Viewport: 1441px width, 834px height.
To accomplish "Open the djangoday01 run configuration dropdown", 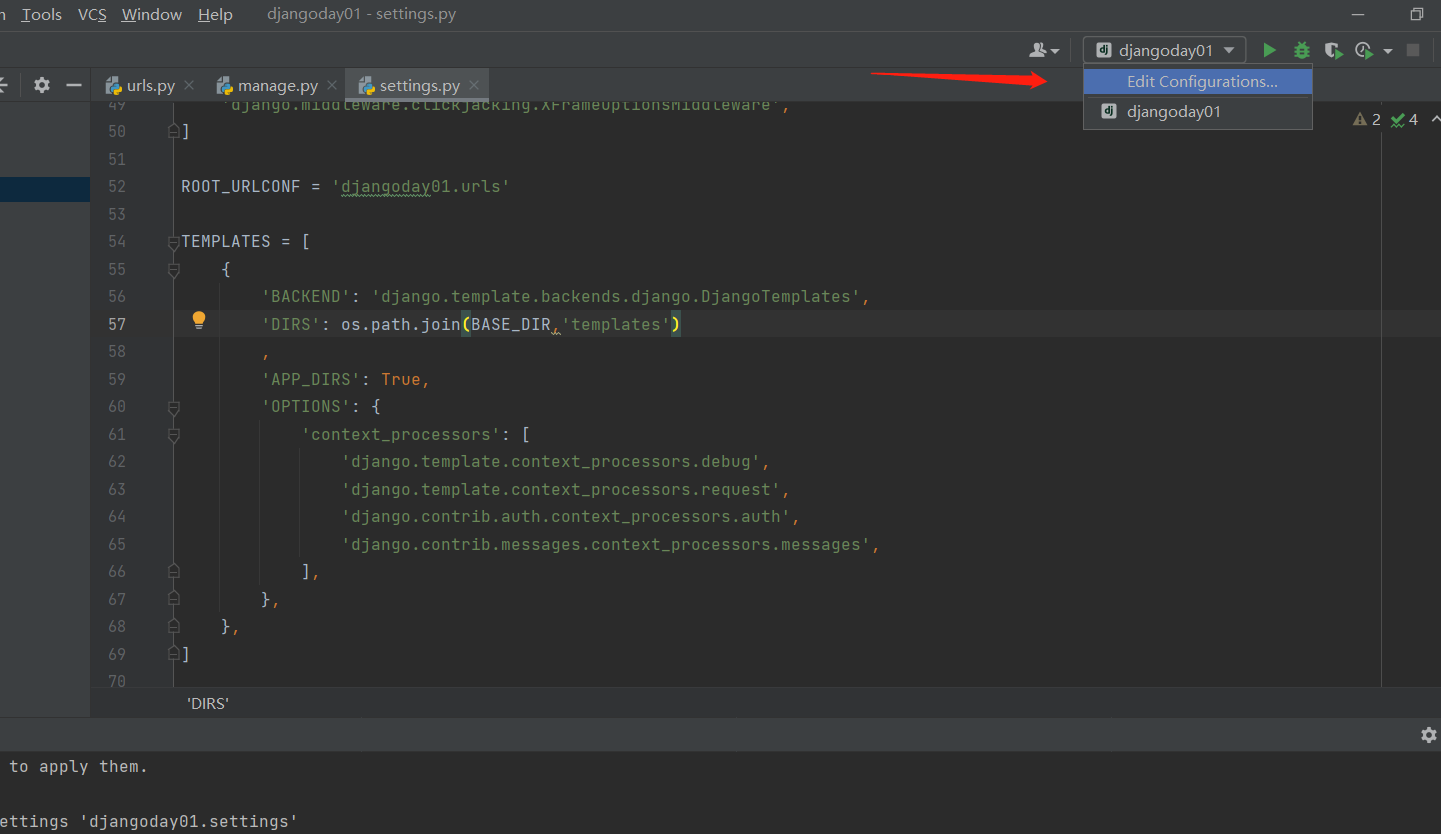I will tap(1165, 50).
